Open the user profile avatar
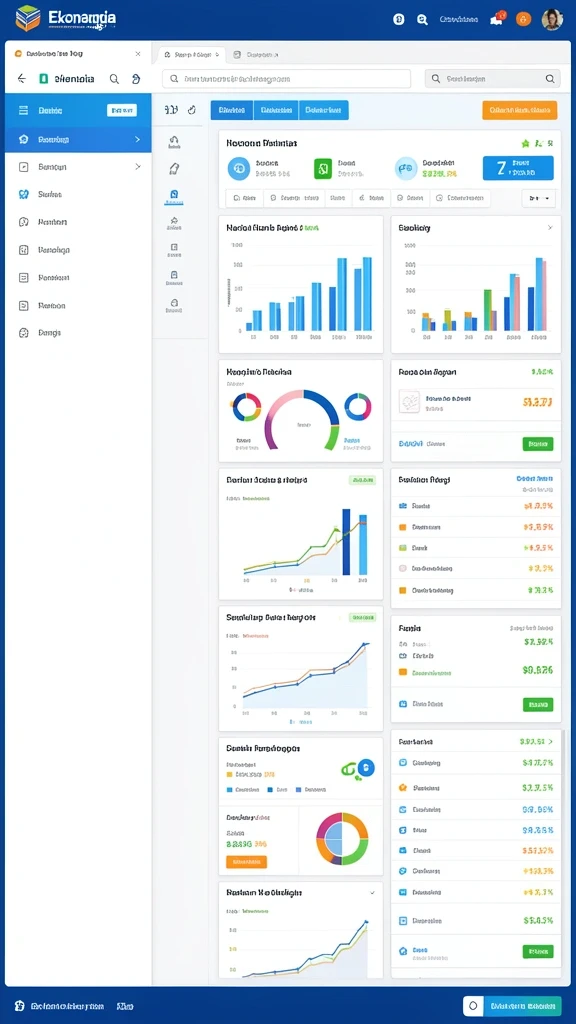Image resolution: width=576 pixels, height=1024 pixels. [552, 19]
